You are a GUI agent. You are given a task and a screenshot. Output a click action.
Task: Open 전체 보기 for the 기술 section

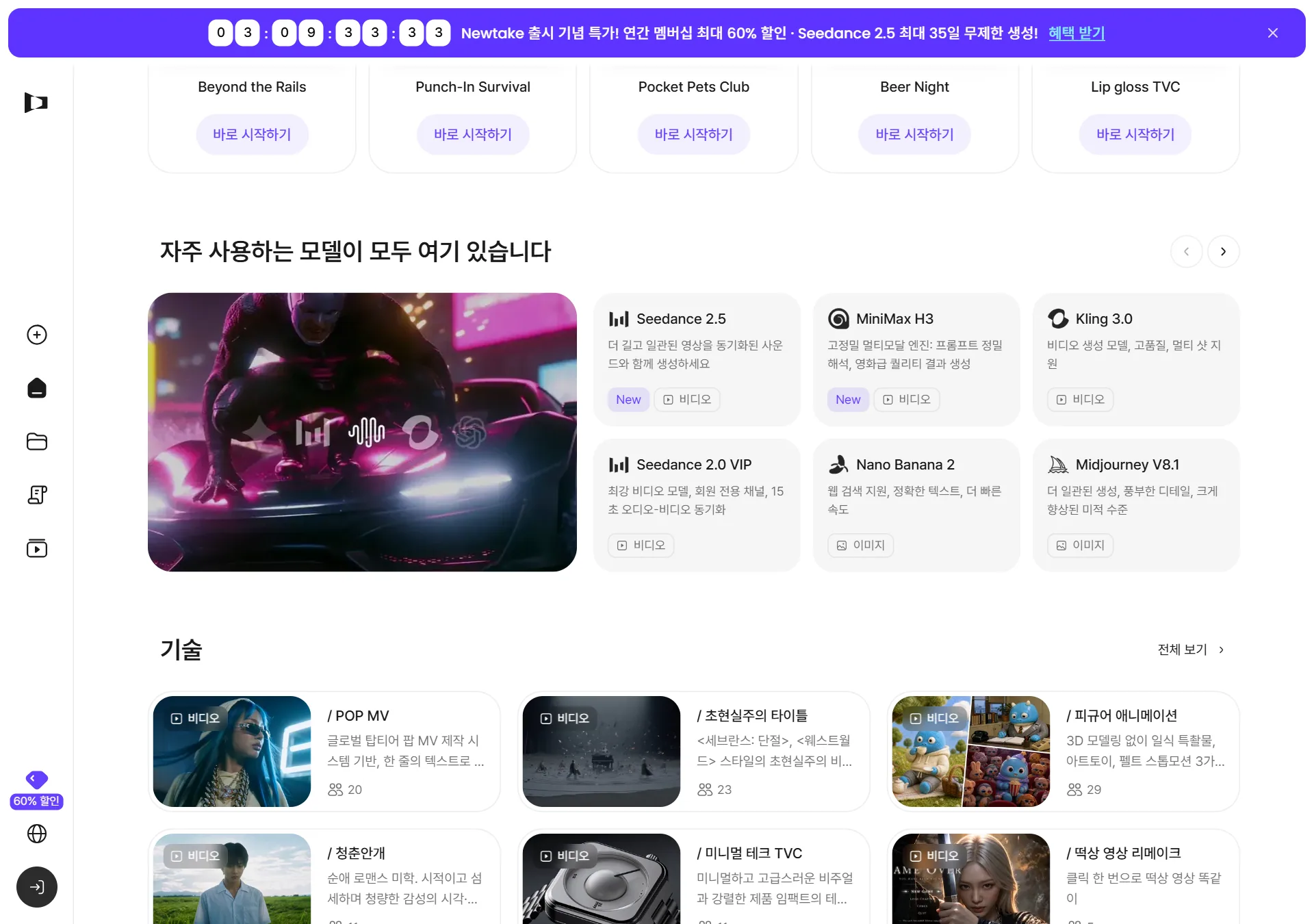click(1191, 650)
